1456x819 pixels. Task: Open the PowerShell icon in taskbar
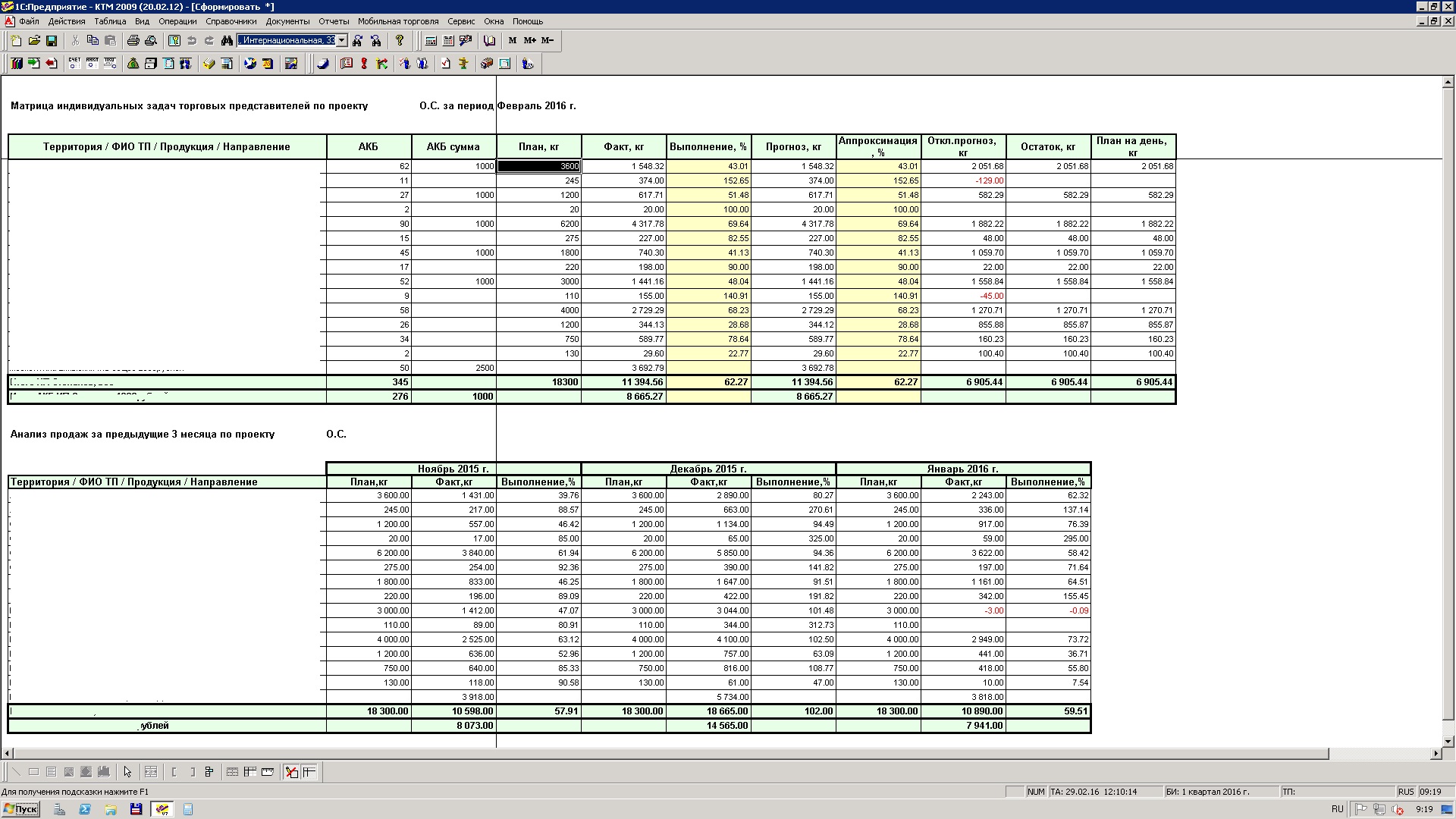click(x=85, y=809)
